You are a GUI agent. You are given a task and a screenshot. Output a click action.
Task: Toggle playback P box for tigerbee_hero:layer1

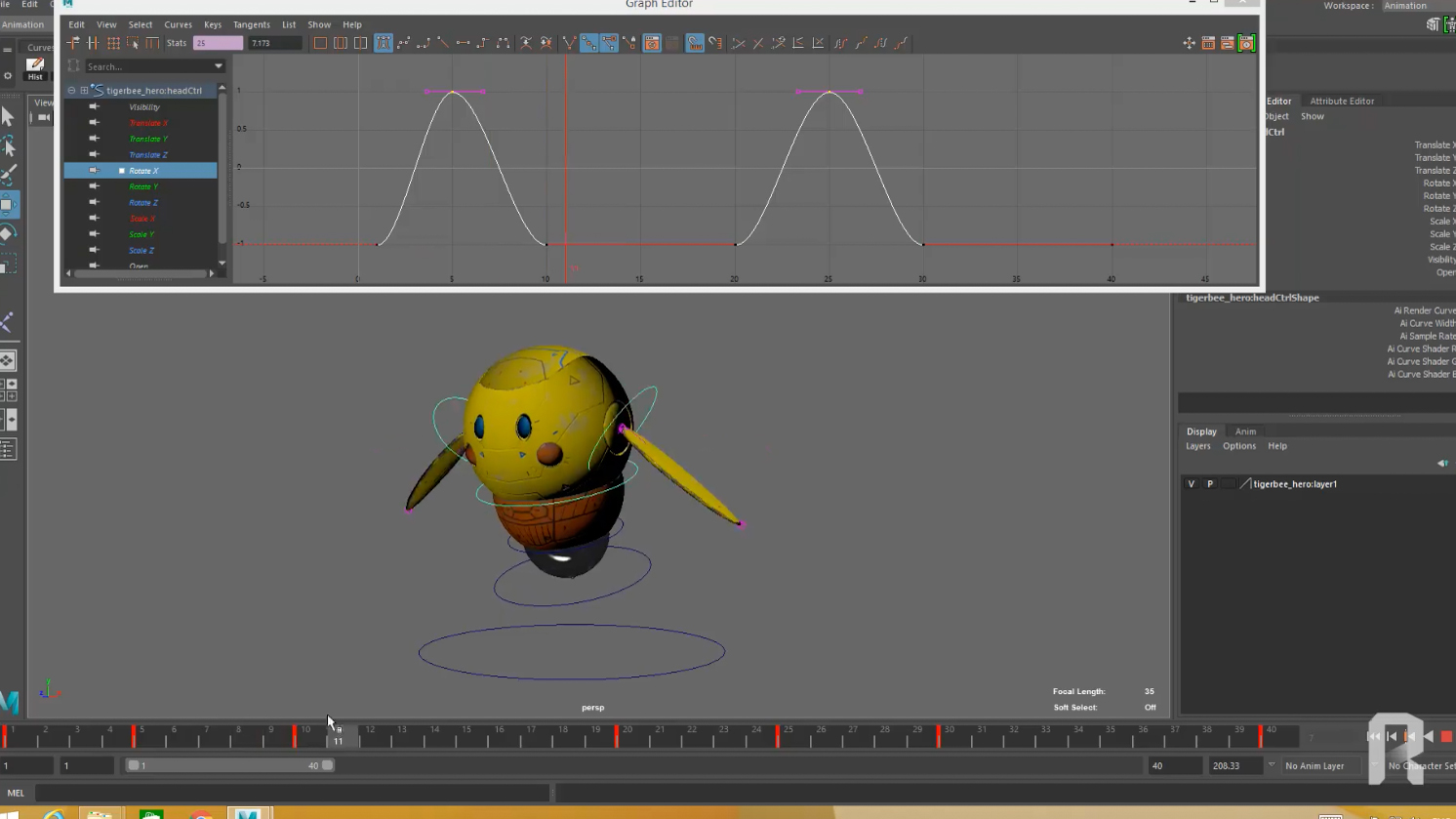pos(1210,484)
